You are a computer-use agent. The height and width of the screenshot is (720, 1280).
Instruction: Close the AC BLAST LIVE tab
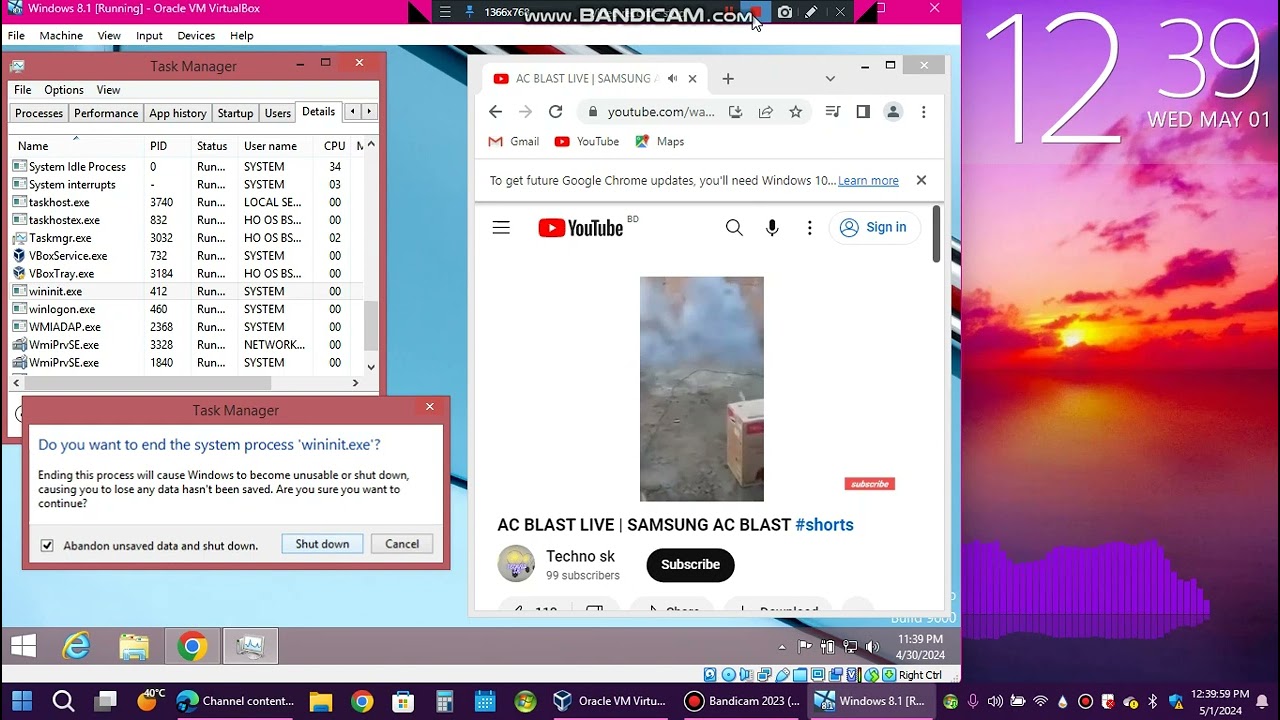point(692,79)
